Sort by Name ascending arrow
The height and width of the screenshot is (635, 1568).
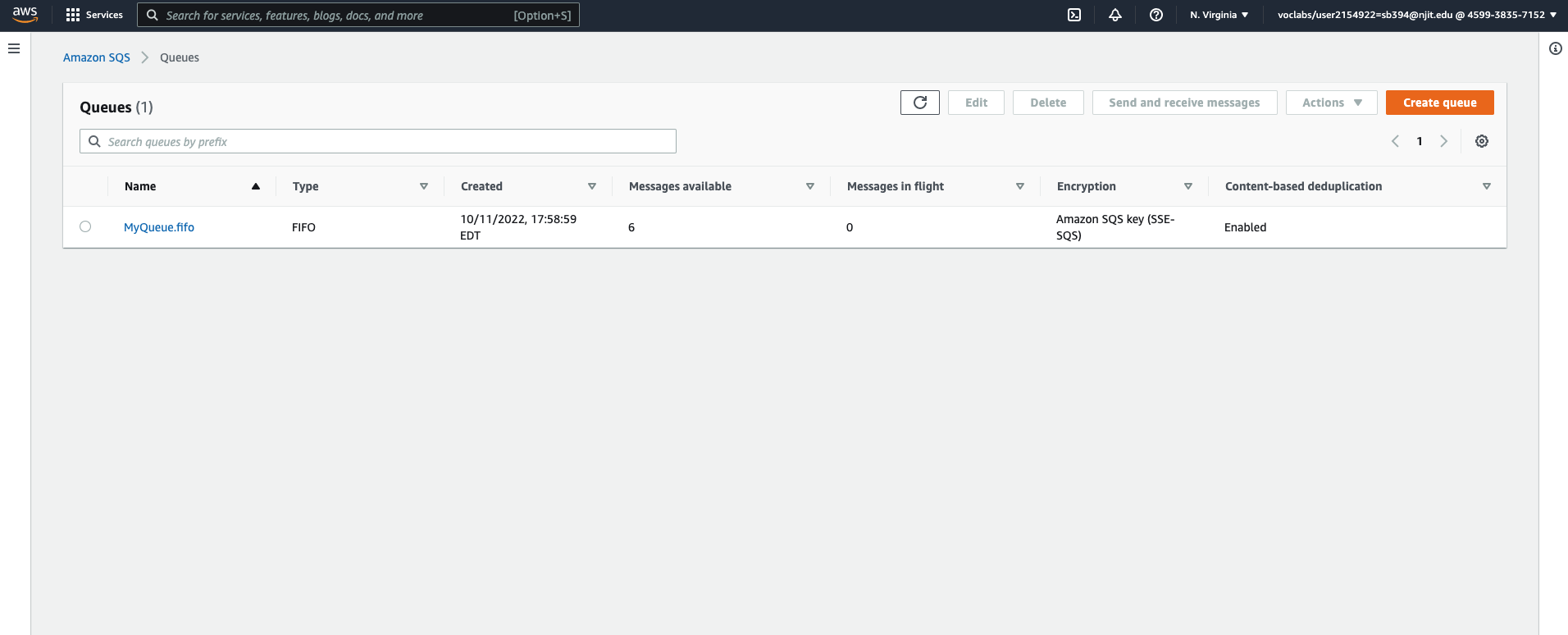(x=256, y=186)
